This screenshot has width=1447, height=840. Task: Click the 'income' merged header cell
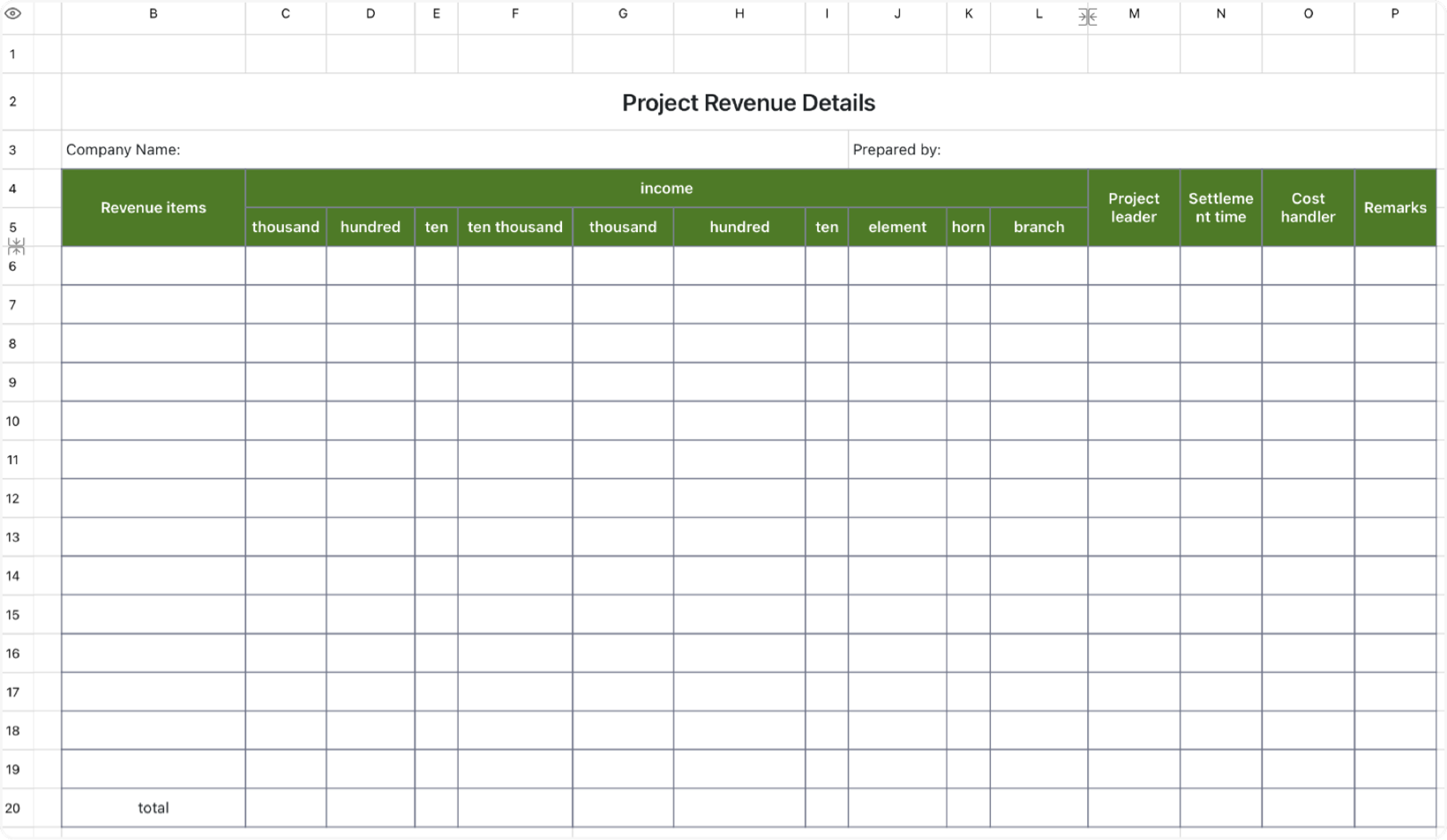(666, 188)
